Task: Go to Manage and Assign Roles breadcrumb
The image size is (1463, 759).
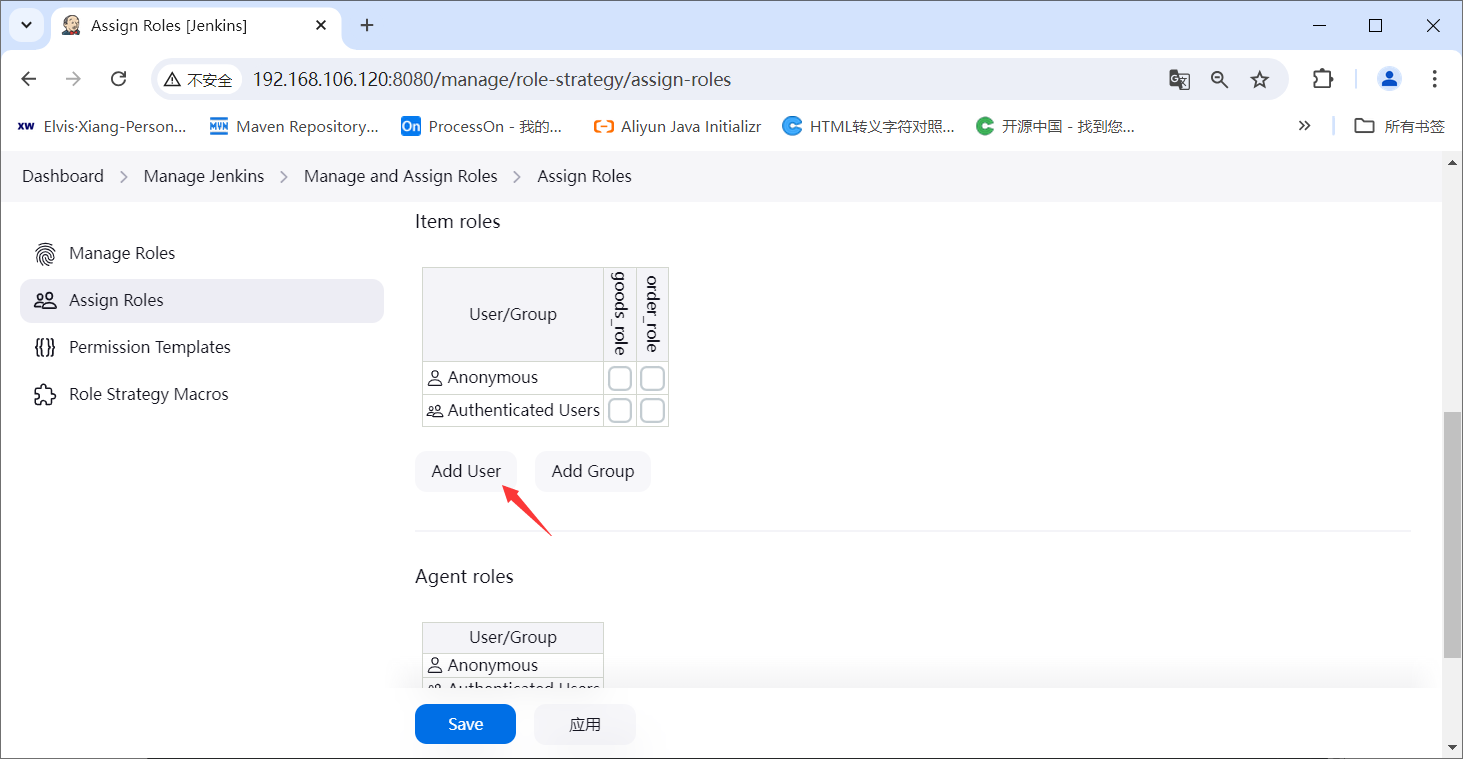Action: click(401, 176)
